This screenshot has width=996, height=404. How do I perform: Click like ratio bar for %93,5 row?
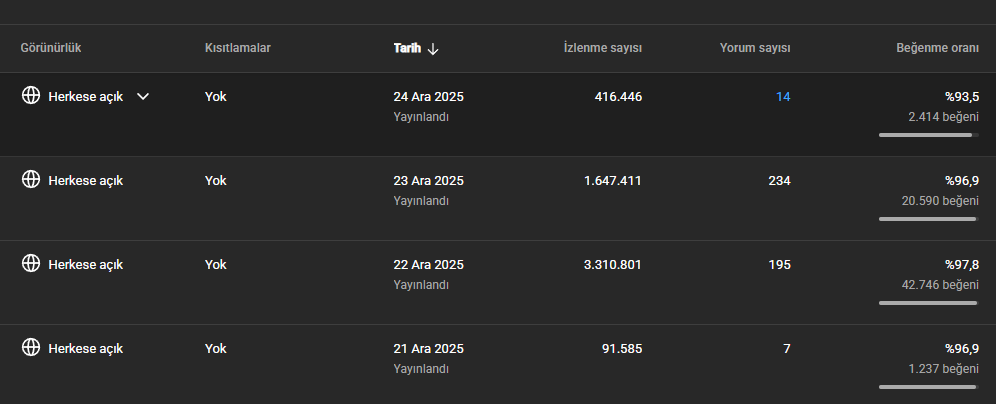point(929,135)
